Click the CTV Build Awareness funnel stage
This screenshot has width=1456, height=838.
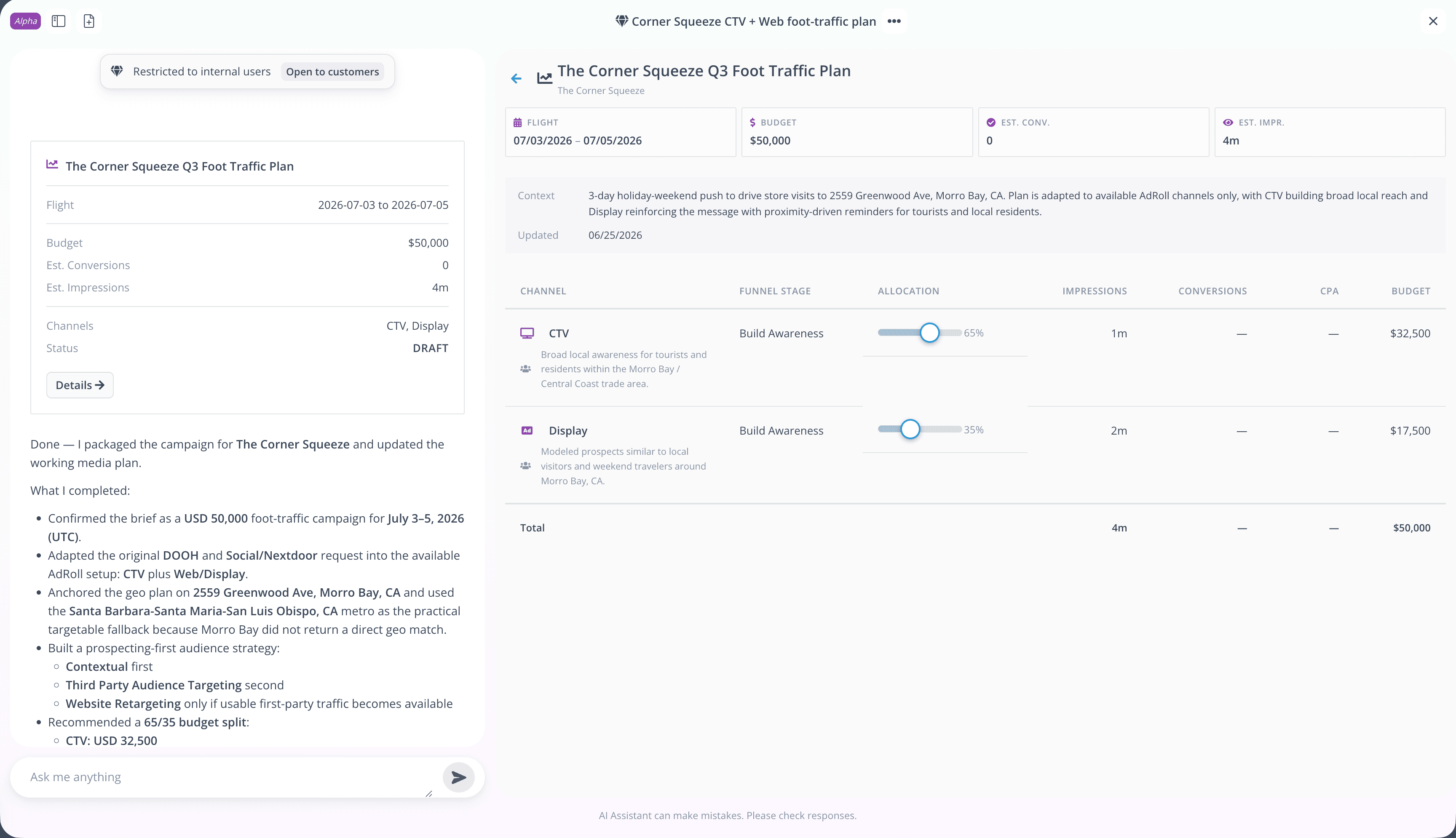pyautogui.click(x=781, y=333)
